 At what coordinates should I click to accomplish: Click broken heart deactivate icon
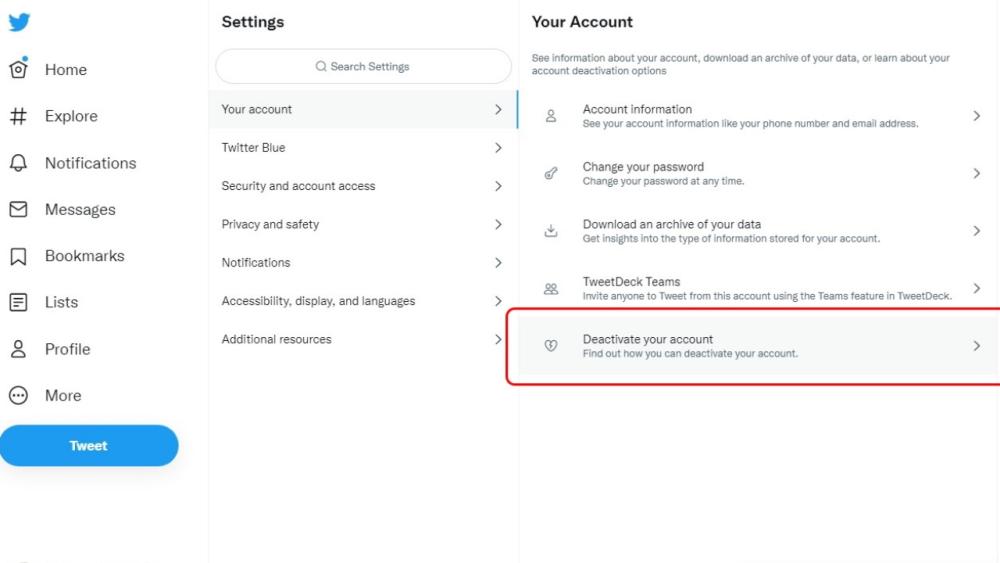550,346
